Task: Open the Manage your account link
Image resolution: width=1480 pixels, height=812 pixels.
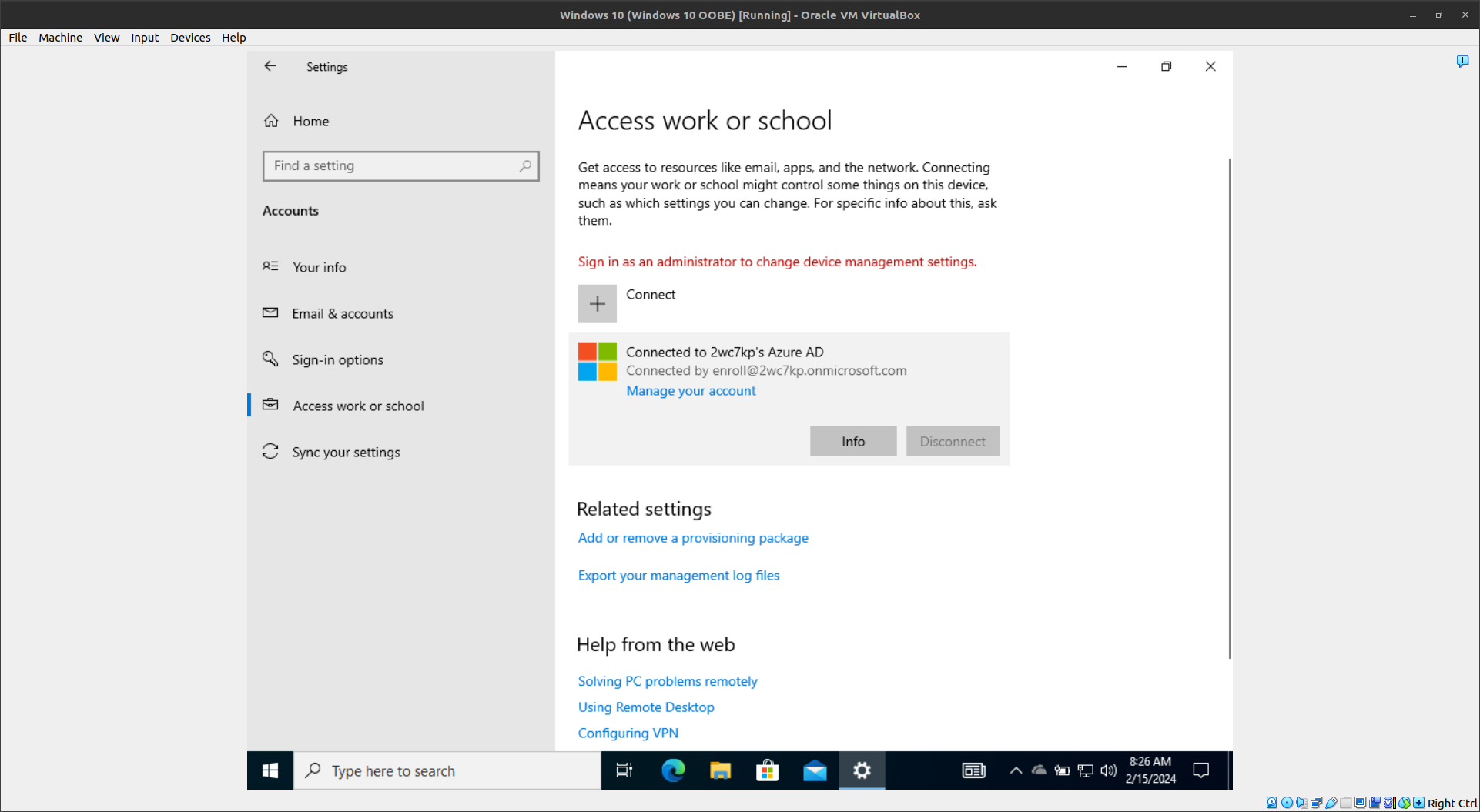Action: click(x=691, y=391)
